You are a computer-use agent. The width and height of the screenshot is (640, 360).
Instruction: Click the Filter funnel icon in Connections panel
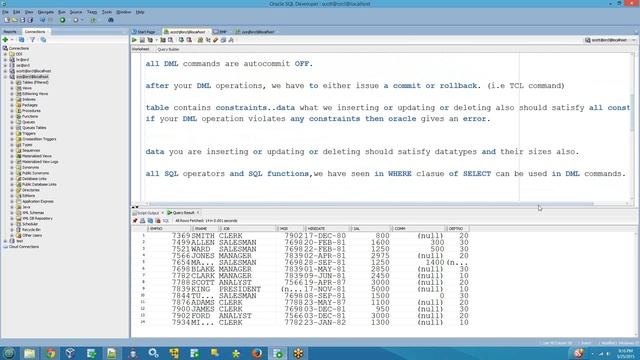(32, 40)
